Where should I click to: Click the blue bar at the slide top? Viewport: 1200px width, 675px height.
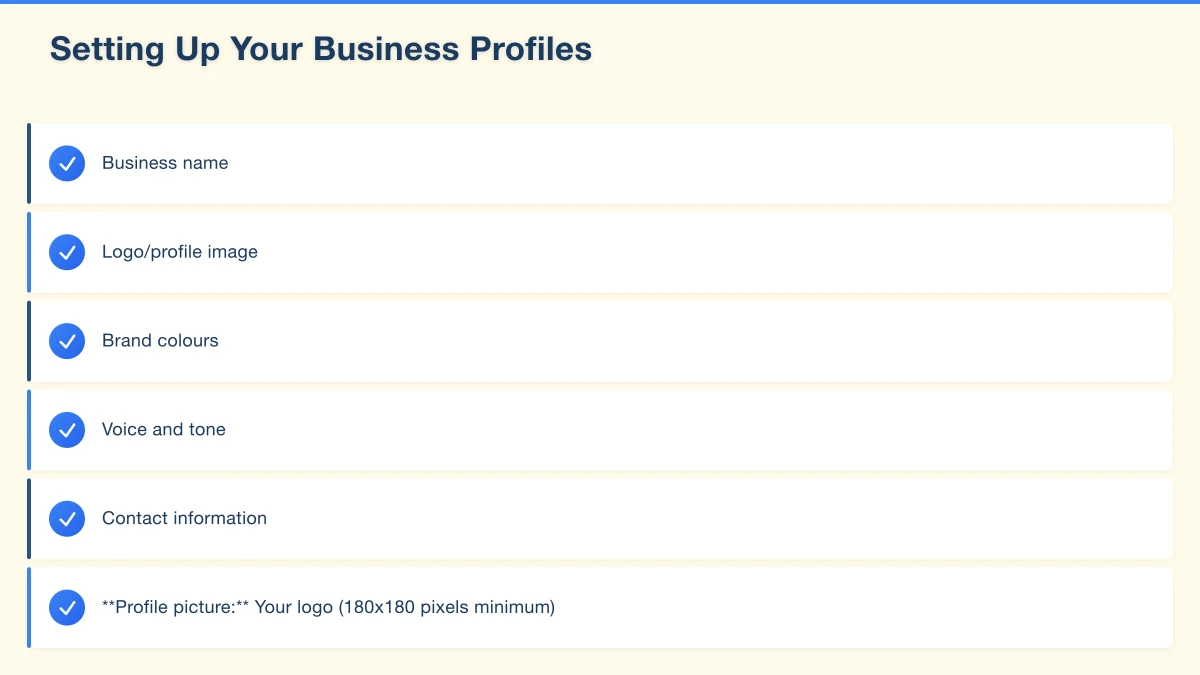click(x=600, y=2)
